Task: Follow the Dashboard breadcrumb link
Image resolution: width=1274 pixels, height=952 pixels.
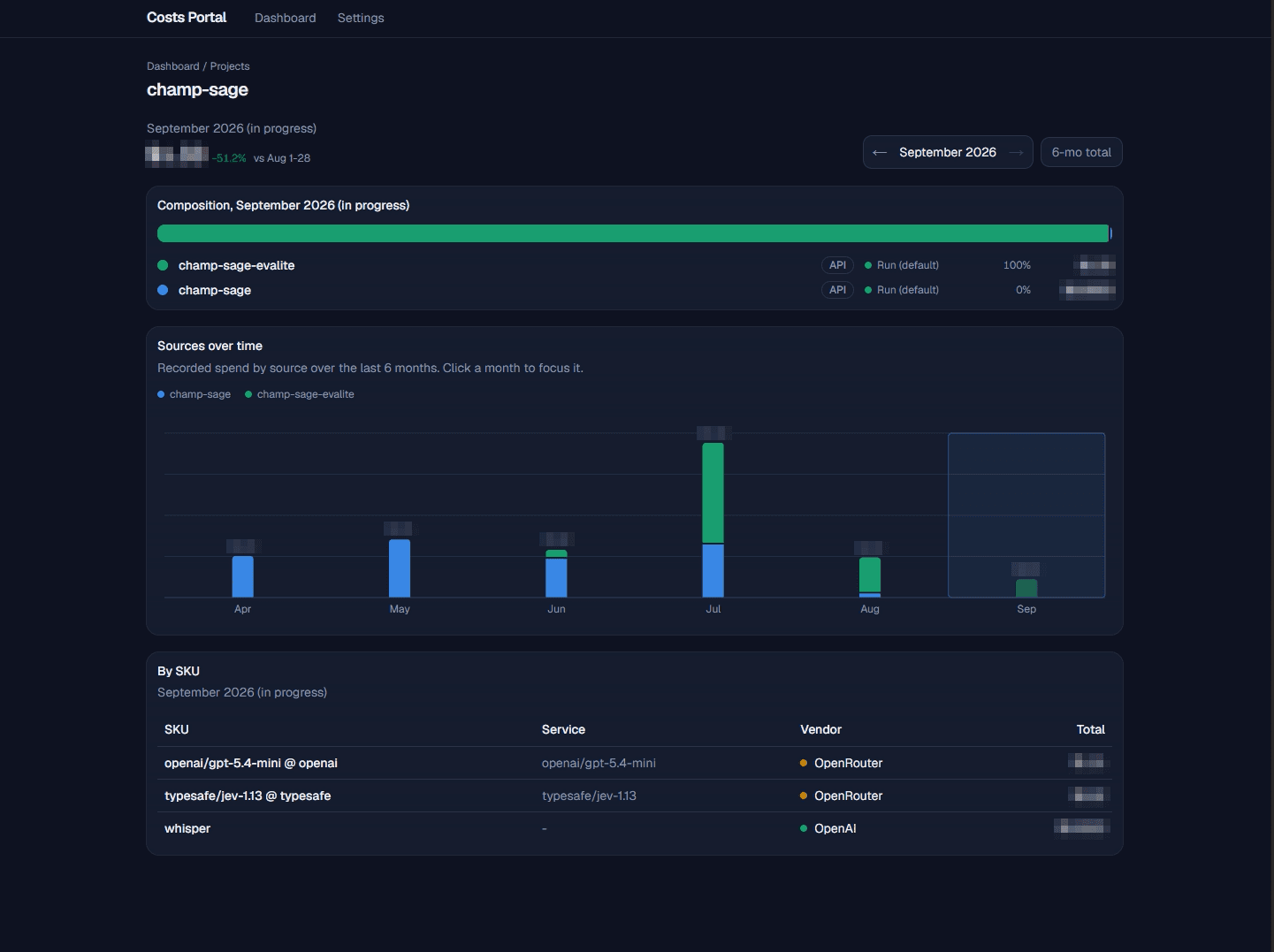Action: (173, 66)
